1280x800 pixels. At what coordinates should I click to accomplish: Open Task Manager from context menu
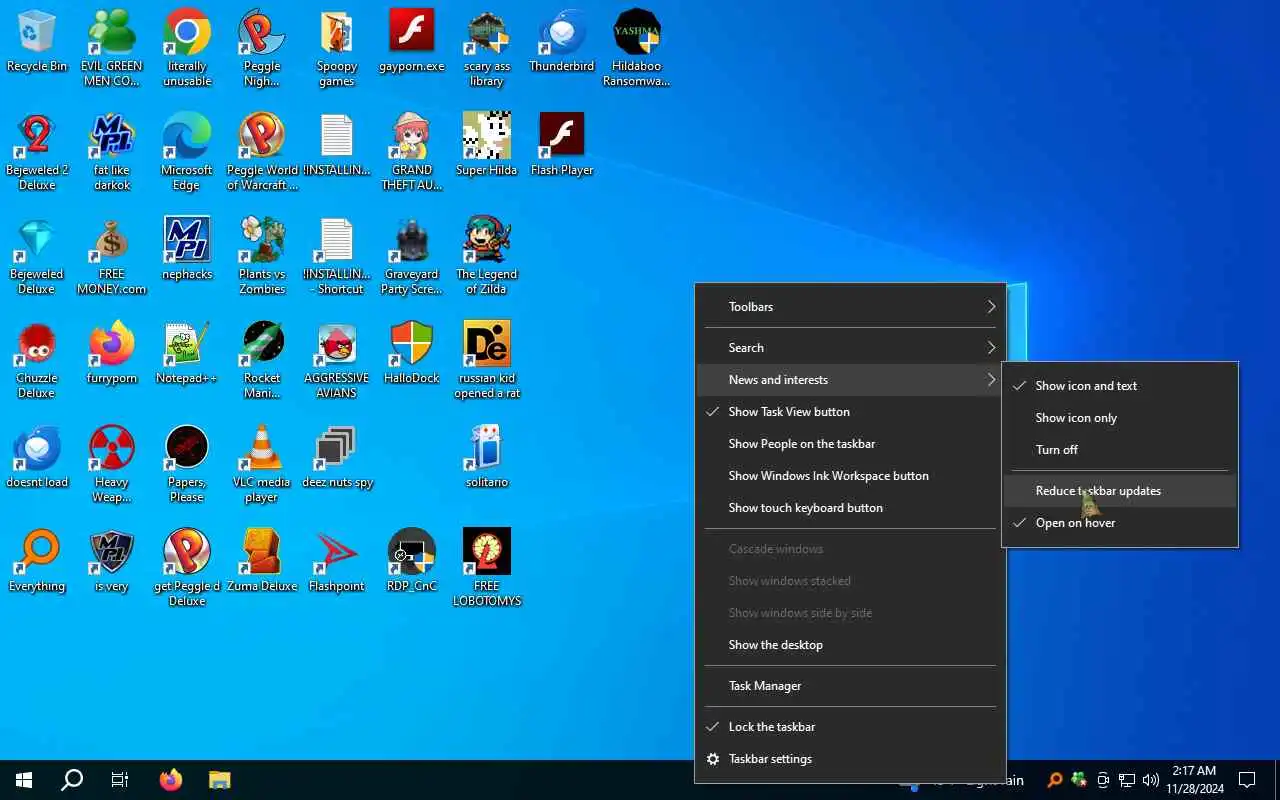(x=850, y=686)
